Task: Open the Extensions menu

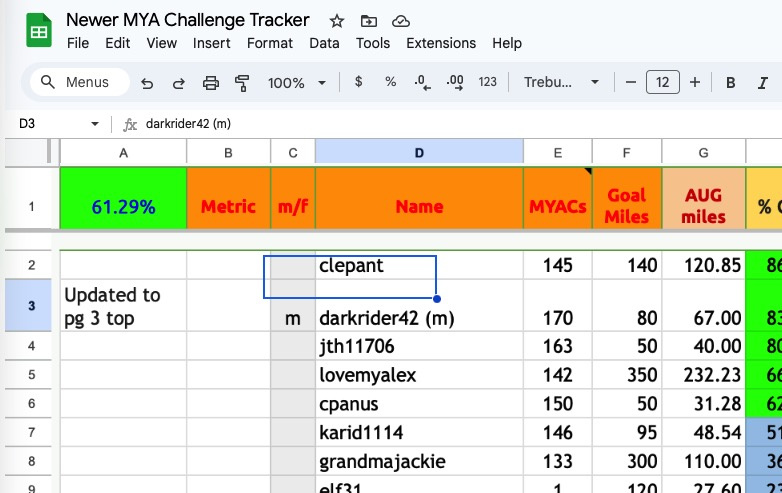Action: [441, 43]
